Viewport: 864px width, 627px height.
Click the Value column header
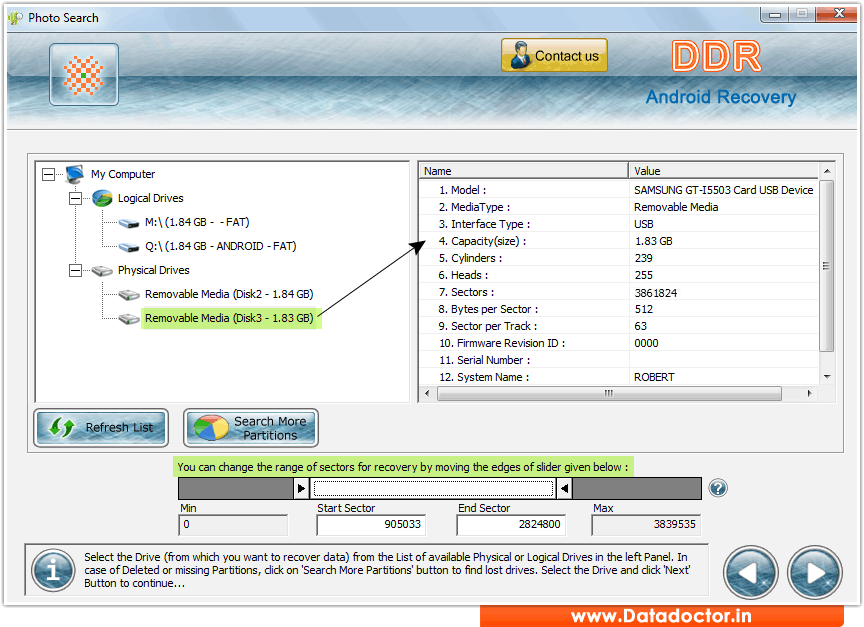[723, 171]
